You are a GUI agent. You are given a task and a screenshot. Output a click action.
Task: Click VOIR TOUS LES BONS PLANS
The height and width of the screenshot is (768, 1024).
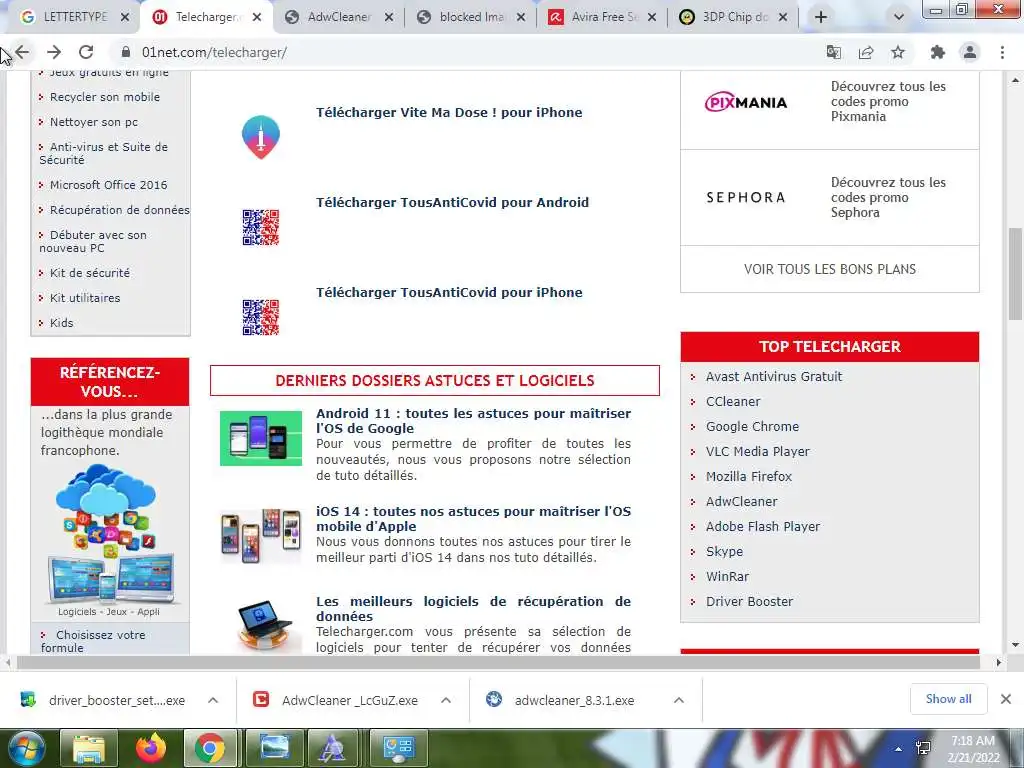click(x=829, y=269)
